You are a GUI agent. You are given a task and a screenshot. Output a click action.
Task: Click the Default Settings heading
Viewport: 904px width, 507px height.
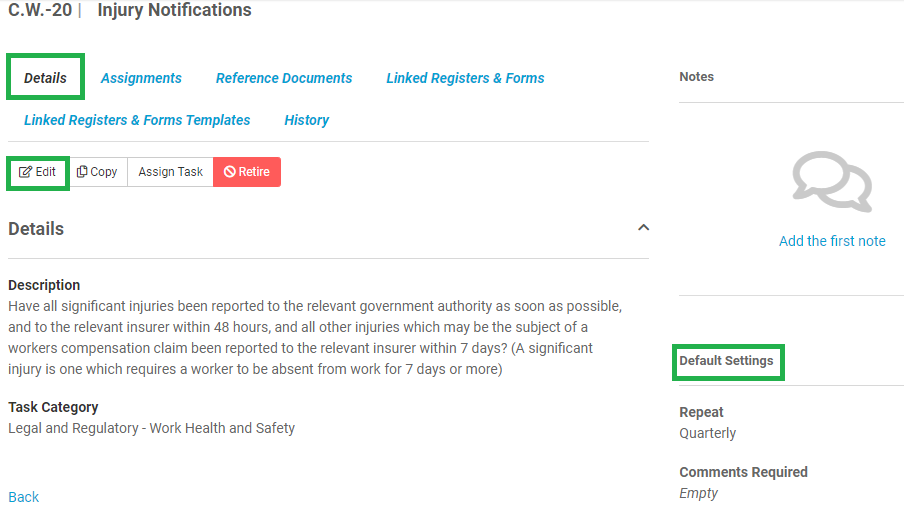726,361
